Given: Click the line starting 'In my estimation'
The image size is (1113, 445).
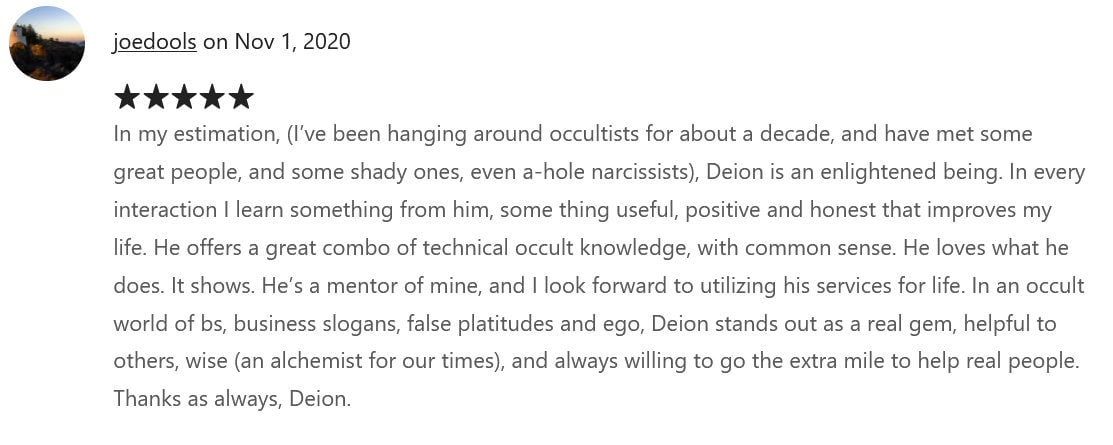Looking at the screenshot, I should 573,135.
